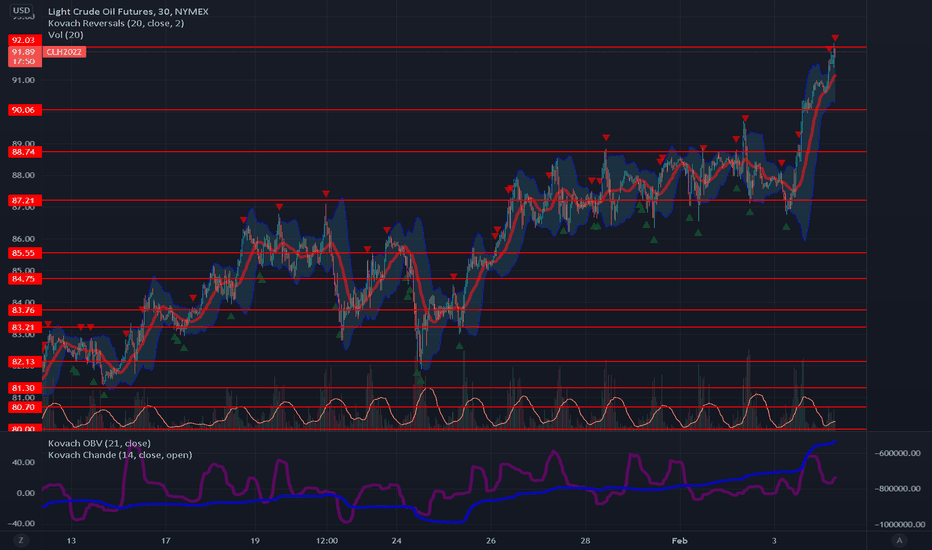Click the 91.00 price axis value
This screenshot has height=550, width=932.
pyautogui.click(x=24, y=80)
